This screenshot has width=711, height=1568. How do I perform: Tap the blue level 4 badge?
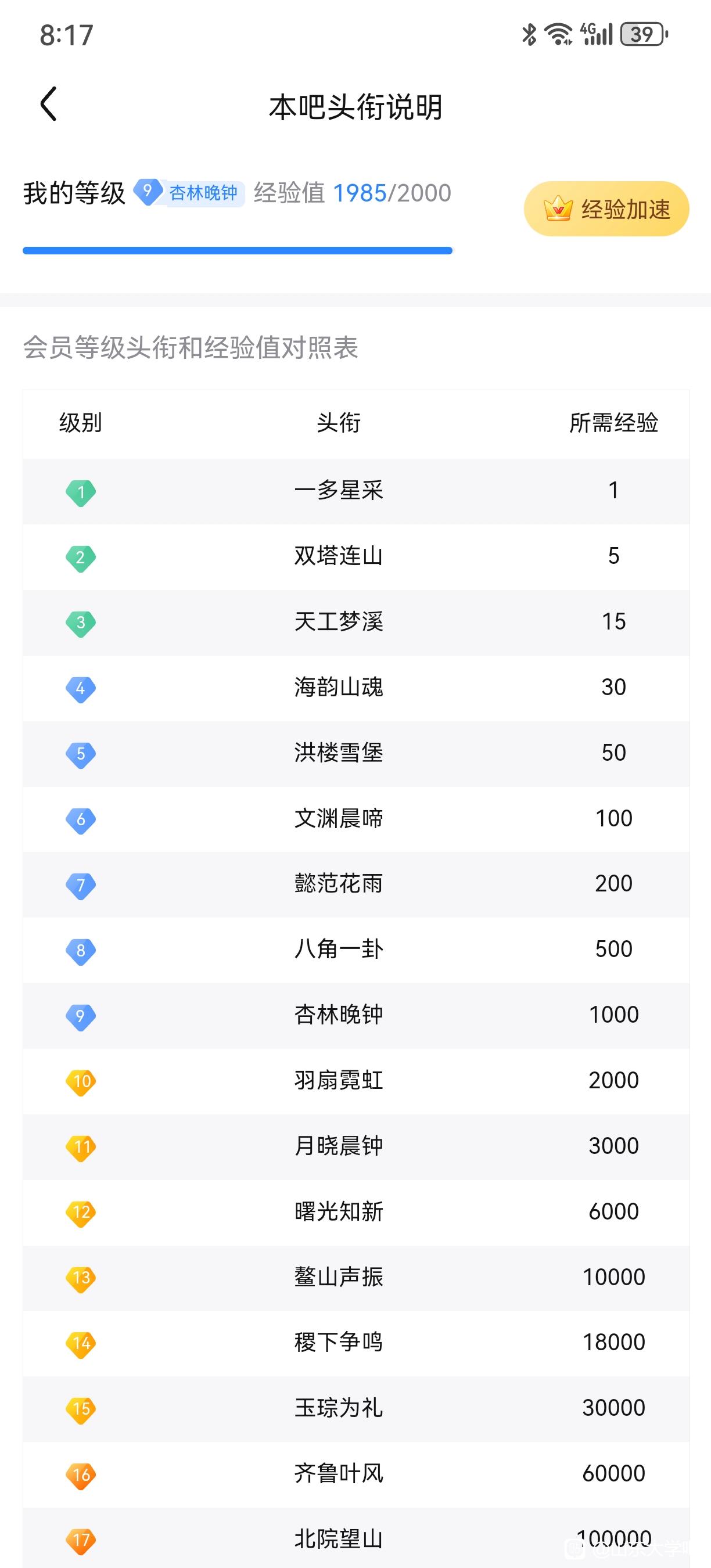[x=81, y=688]
